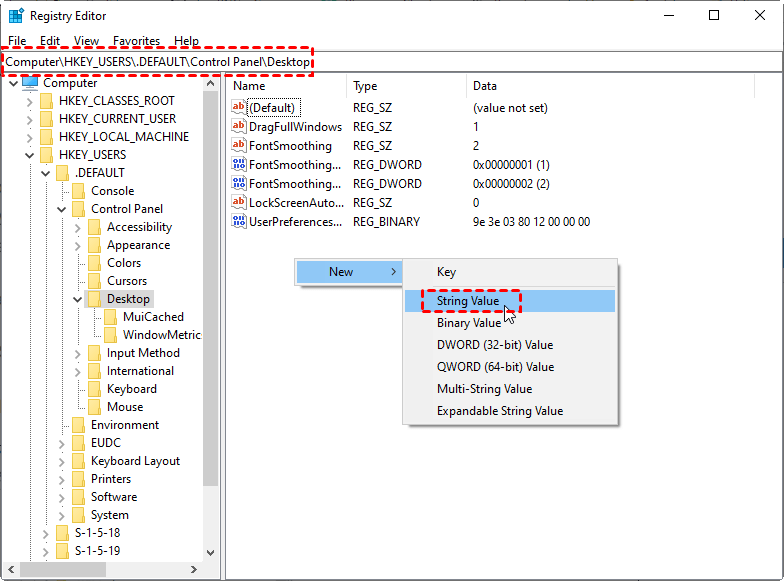Click the string icon beside DragFullWindows
This screenshot has height=581, width=784.
239,126
